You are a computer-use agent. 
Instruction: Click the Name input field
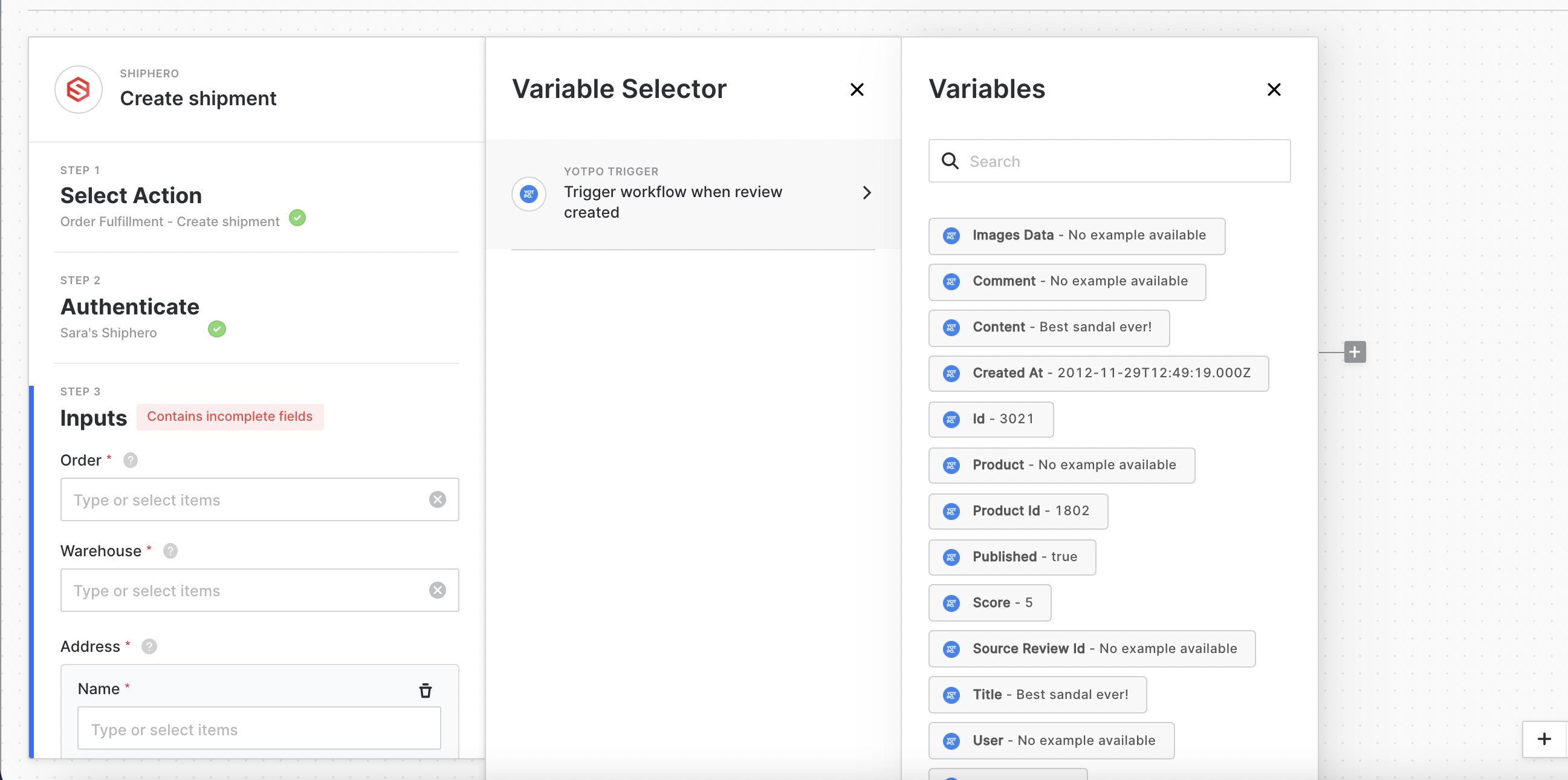[x=259, y=729]
